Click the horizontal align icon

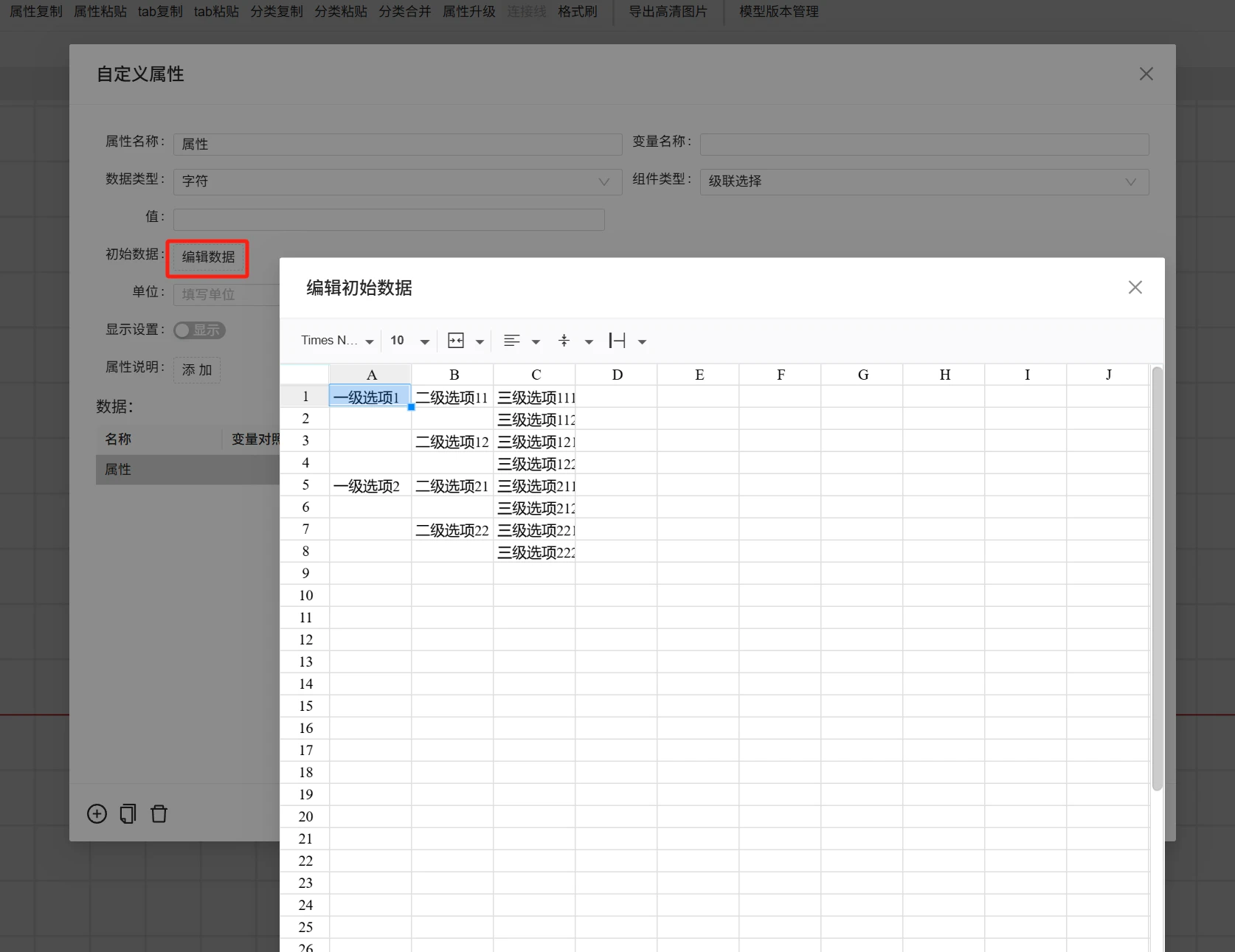tap(512, 341)
